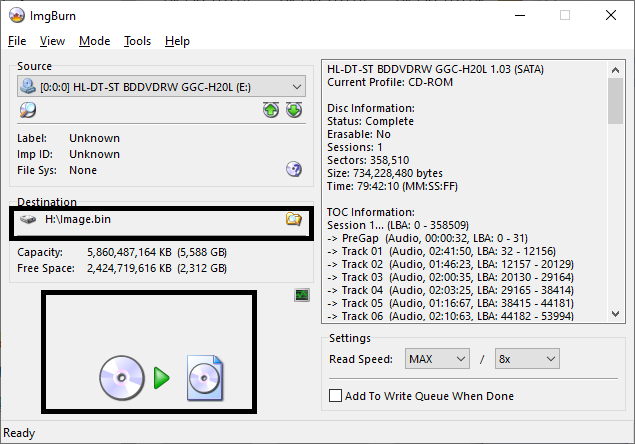This screenshot has width=635, height=444.
Task: Click the green load tray up-arrow icon
Action: coord(271,110)
